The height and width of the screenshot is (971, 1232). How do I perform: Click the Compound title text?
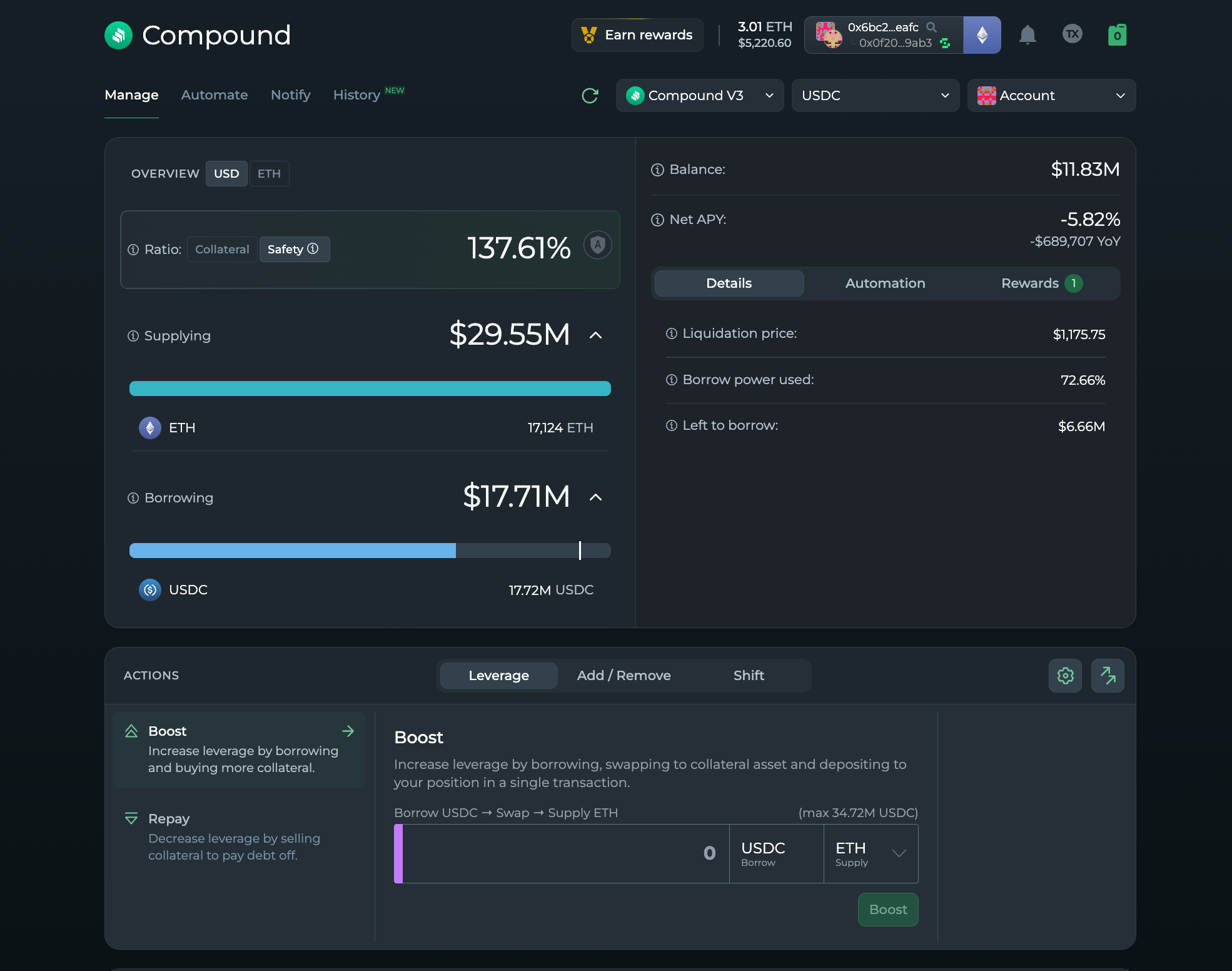(216, 35)
